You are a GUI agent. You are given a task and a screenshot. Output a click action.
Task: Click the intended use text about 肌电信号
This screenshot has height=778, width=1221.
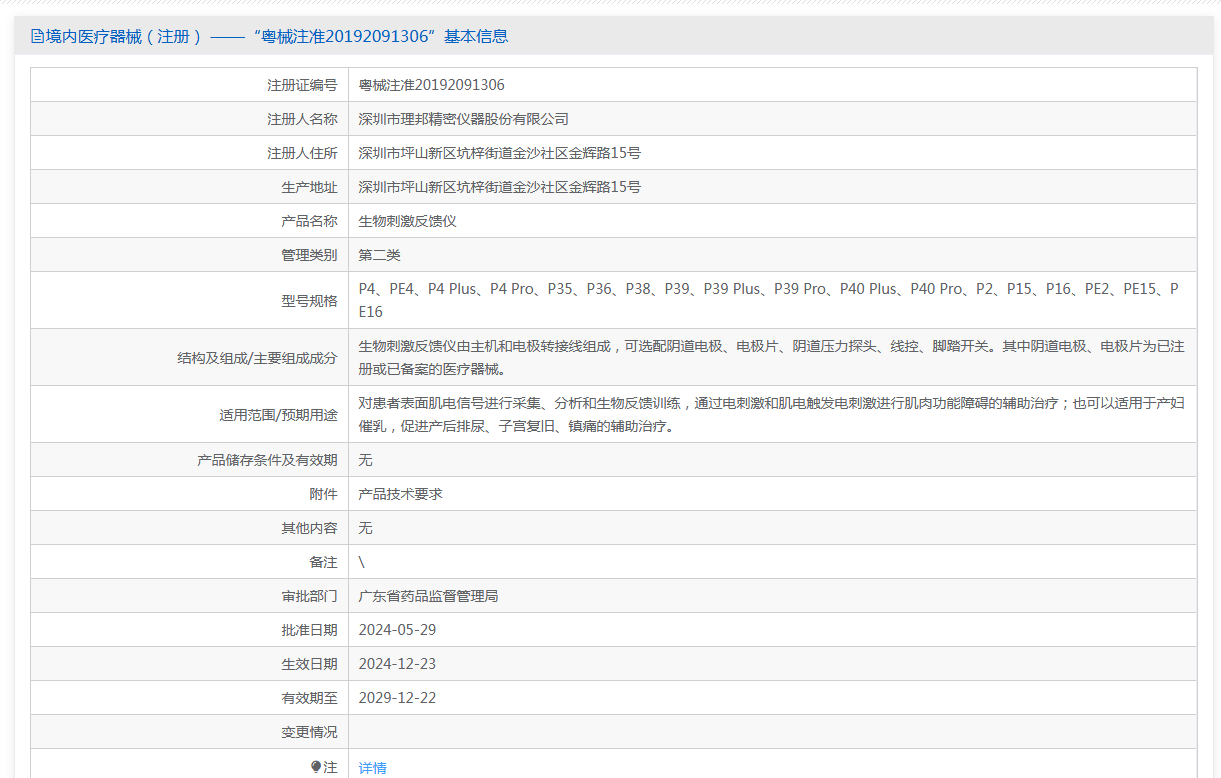pos(771,414)
